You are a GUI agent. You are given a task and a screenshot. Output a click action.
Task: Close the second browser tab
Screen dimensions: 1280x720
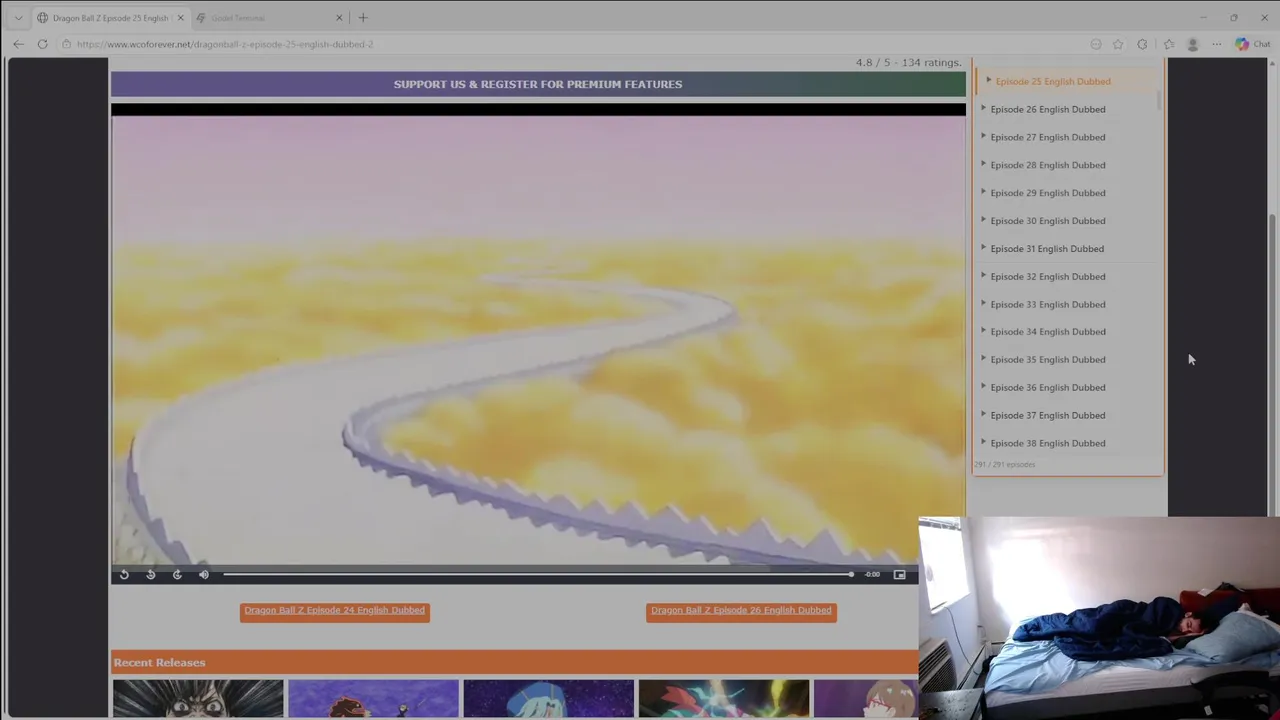pyautogui.click(x=338, y=18)
